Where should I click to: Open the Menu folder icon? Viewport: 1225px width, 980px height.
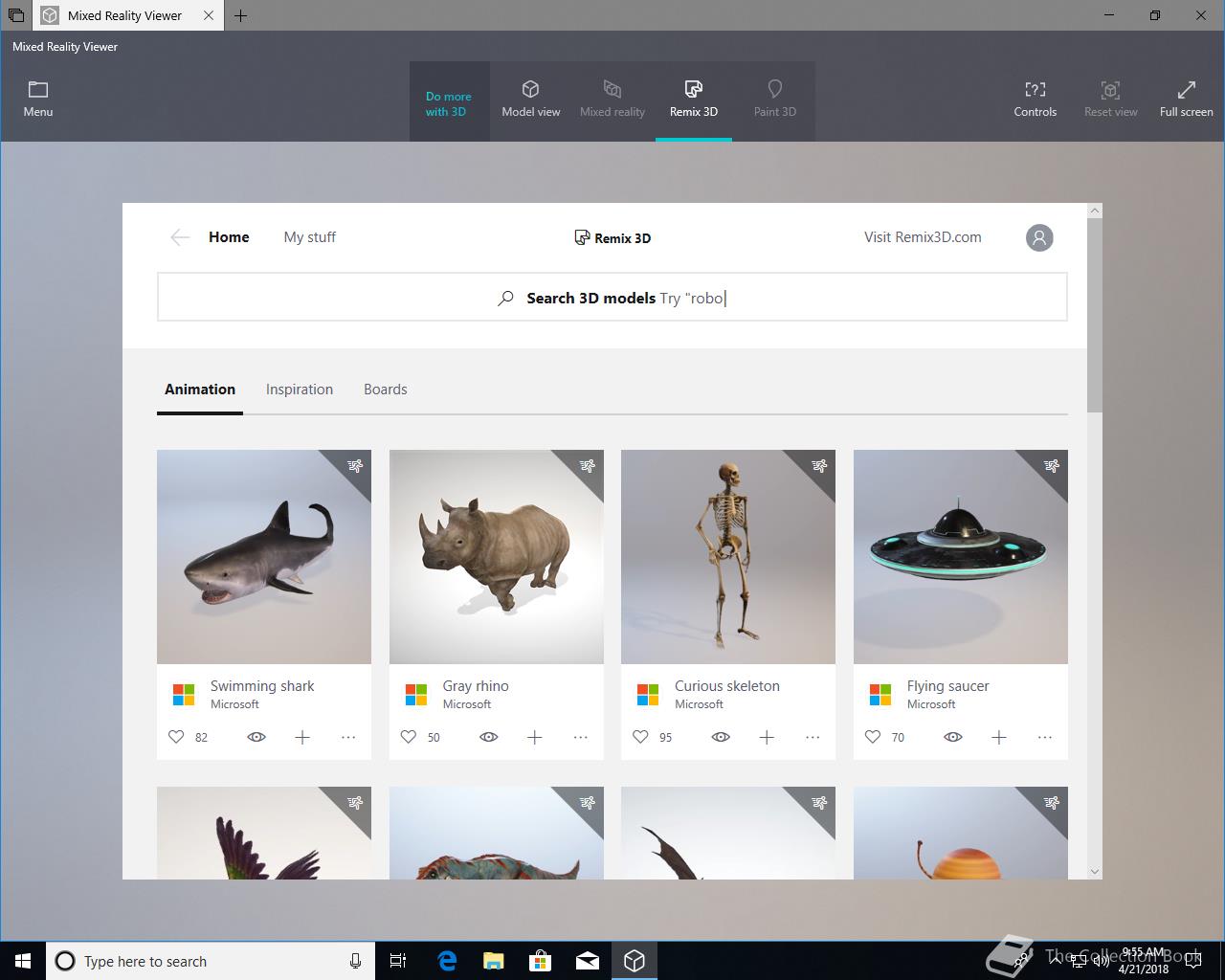pyautogui.click(x=38, y=90)
